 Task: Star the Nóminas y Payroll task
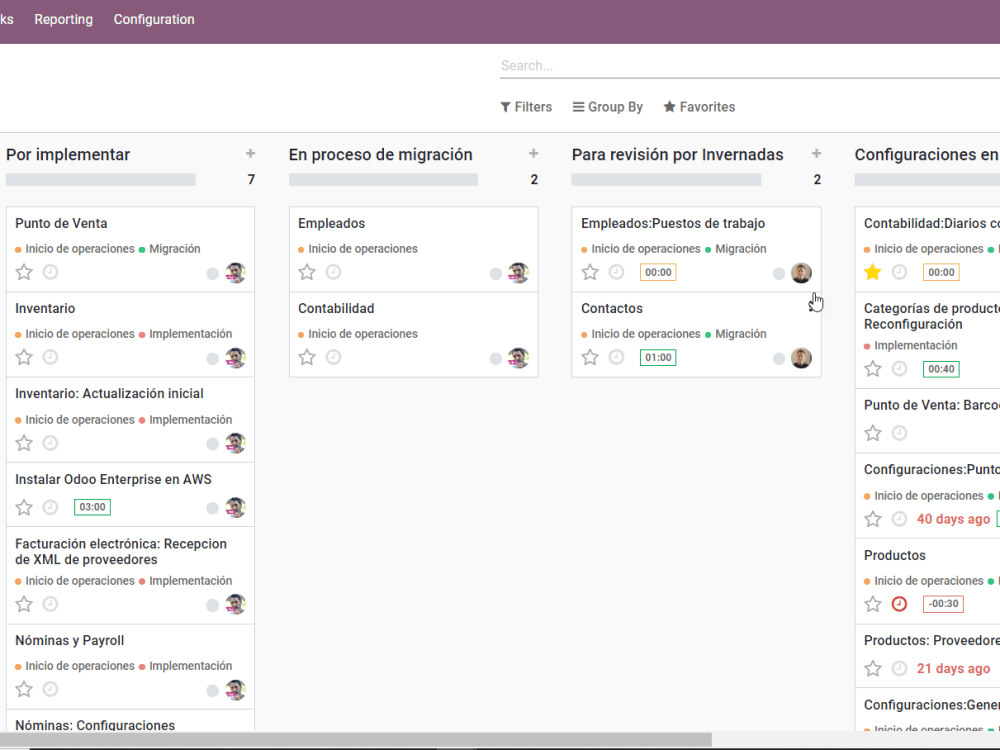(x=24, y=689)
